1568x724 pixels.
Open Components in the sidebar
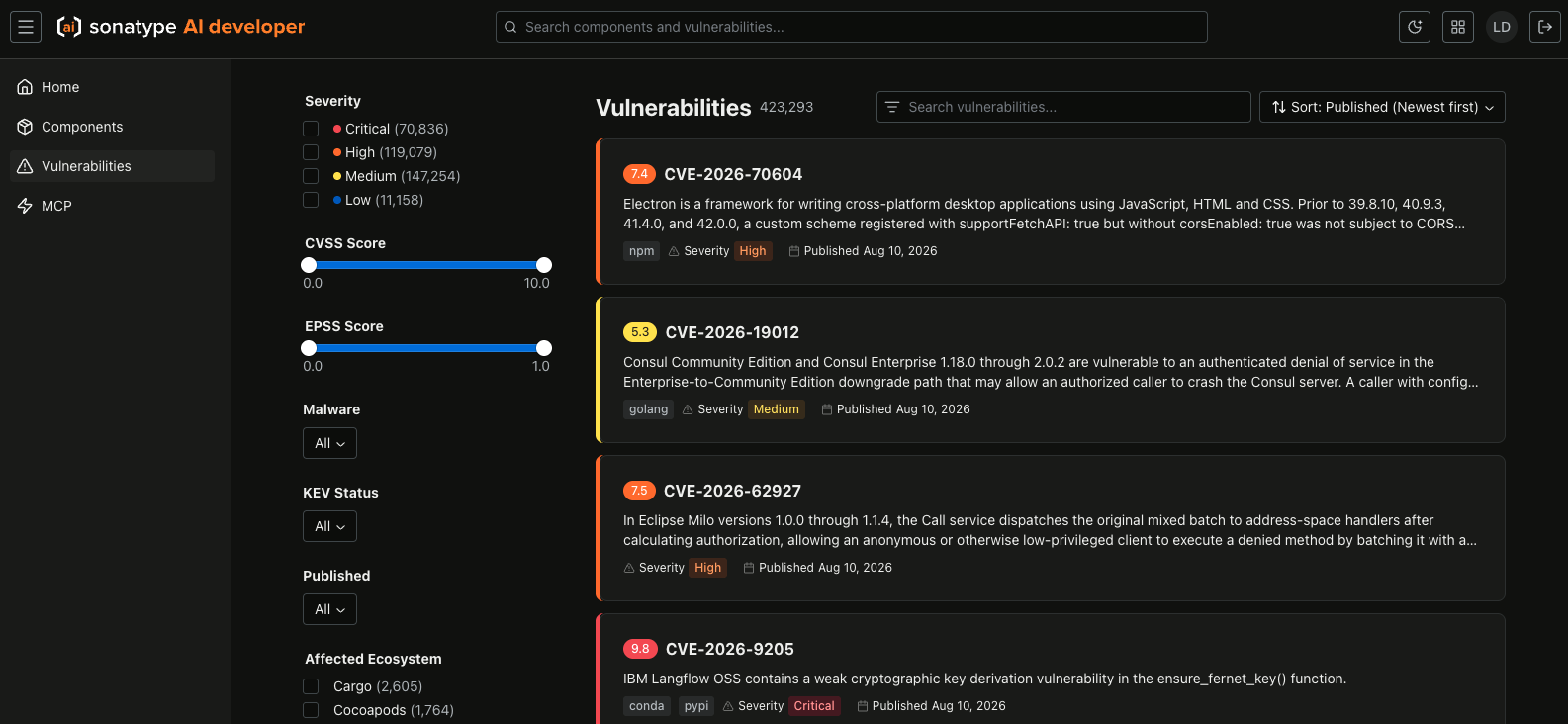[x=112, y=127]
